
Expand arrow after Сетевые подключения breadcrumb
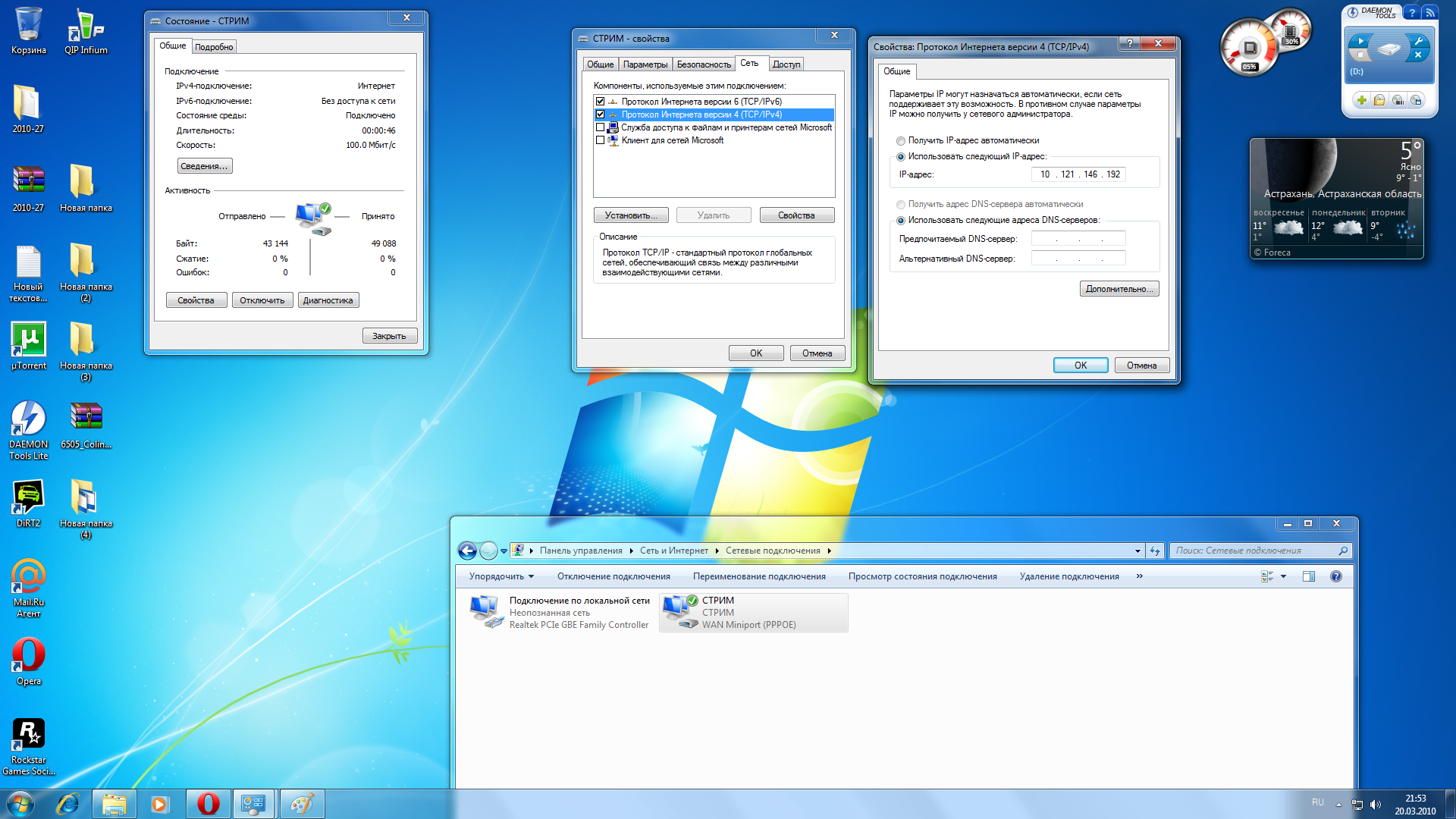click(829, 551)
